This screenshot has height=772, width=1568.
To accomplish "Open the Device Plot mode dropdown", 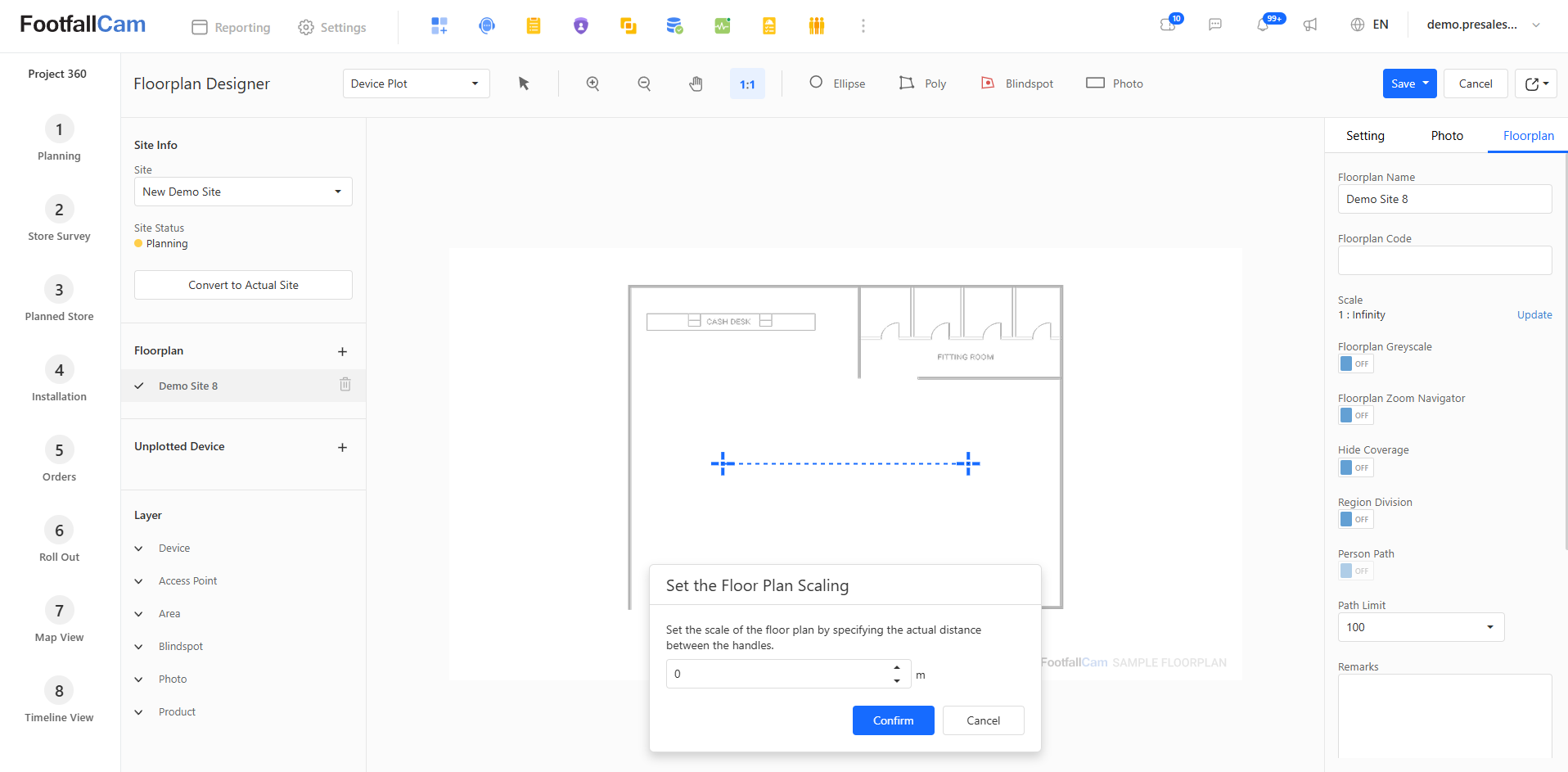I will pyautogui.click(x=416, y=84).
